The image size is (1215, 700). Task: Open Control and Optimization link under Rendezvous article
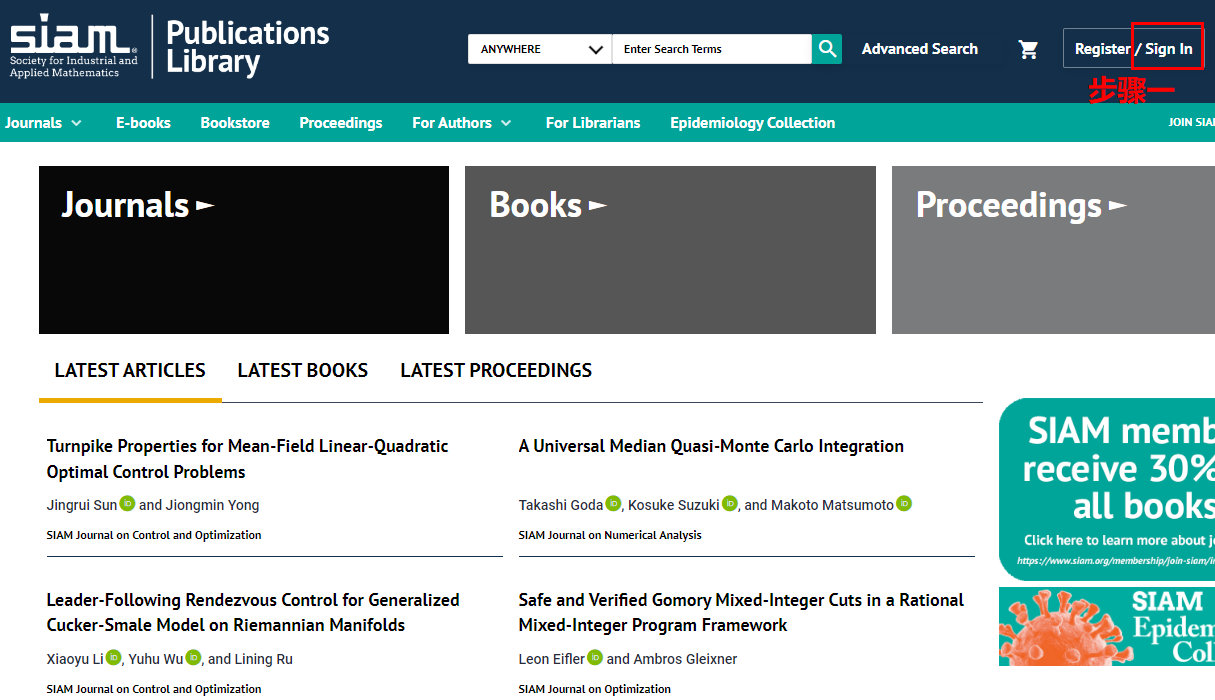[154, 689]
